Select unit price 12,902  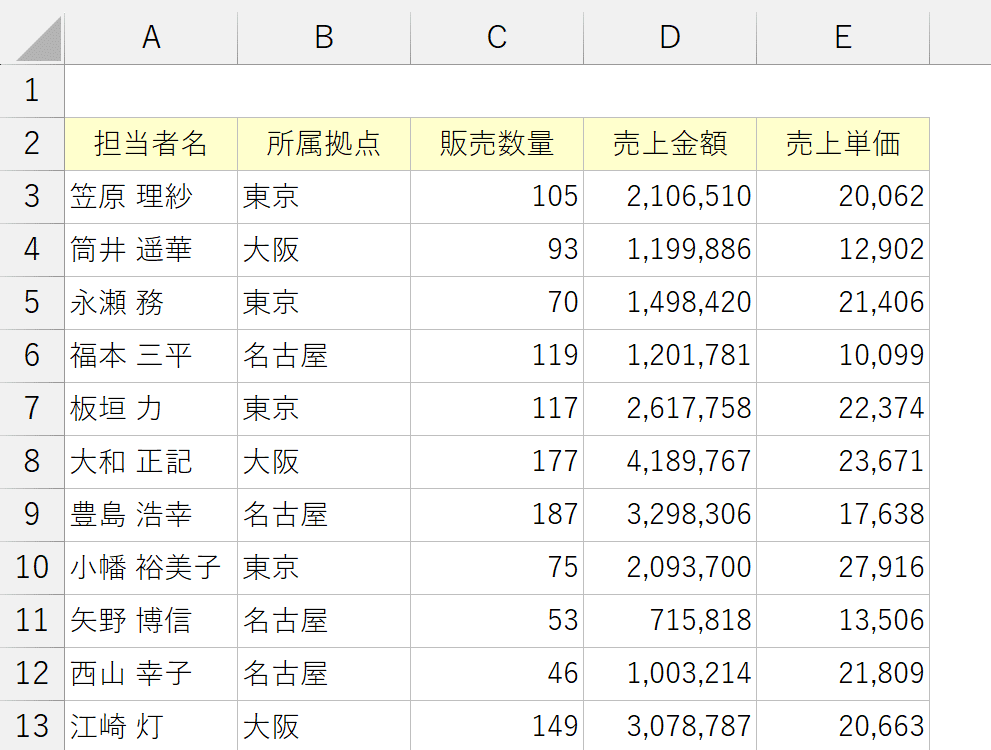(843, 250)
